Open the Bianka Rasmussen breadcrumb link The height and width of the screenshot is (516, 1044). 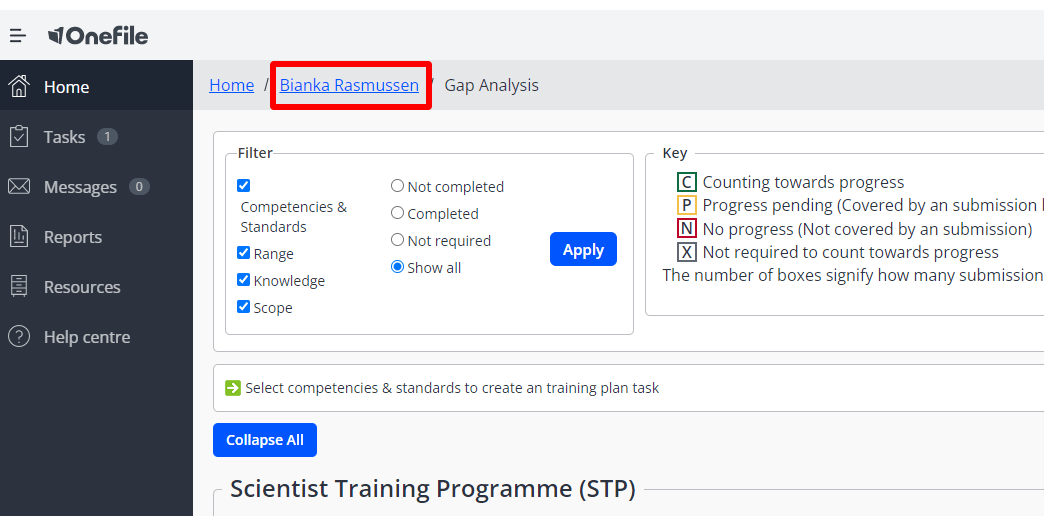coord(350,85)
